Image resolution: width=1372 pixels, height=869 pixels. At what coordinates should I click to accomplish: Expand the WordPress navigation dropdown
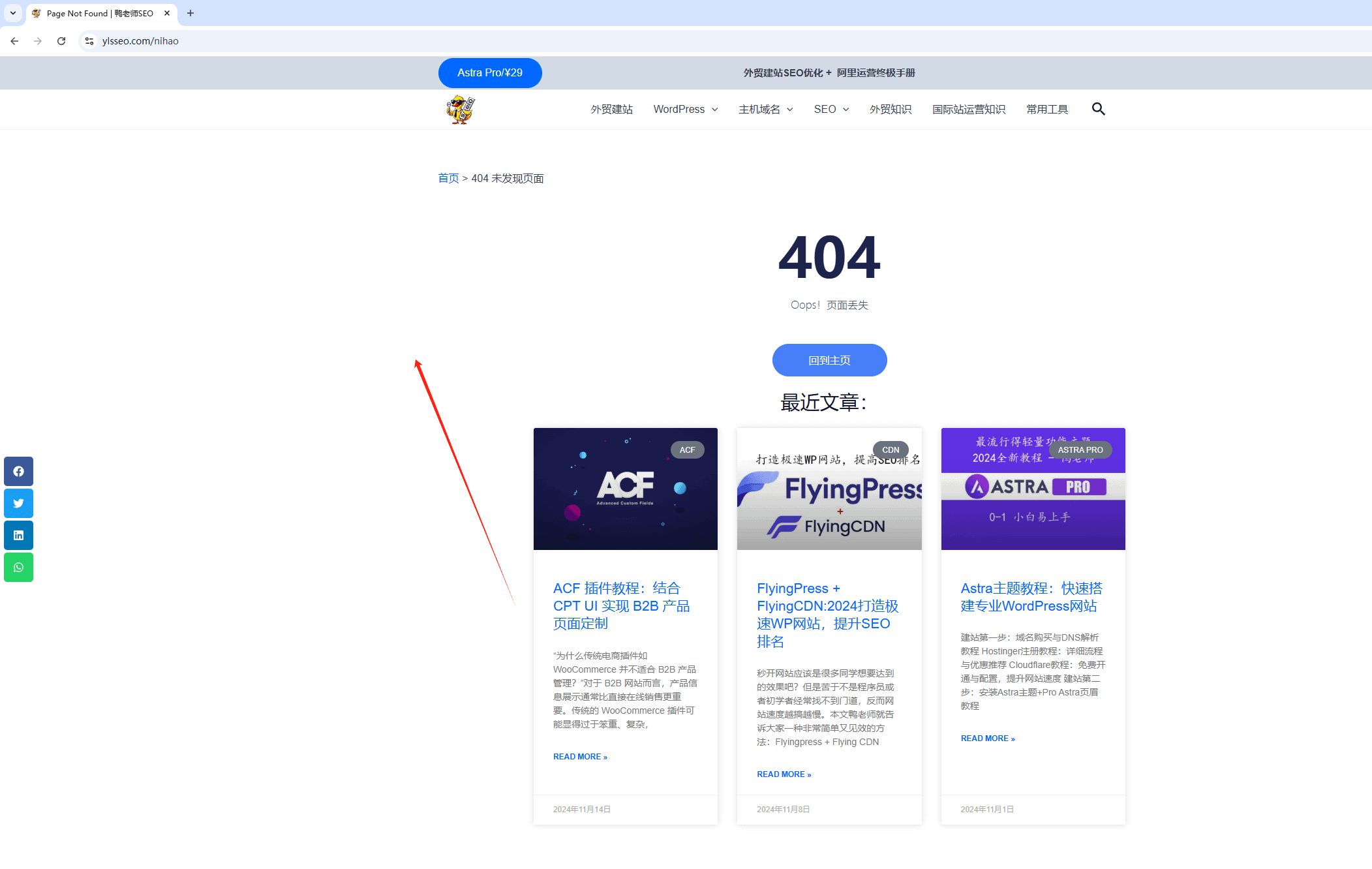coord(684,109)
